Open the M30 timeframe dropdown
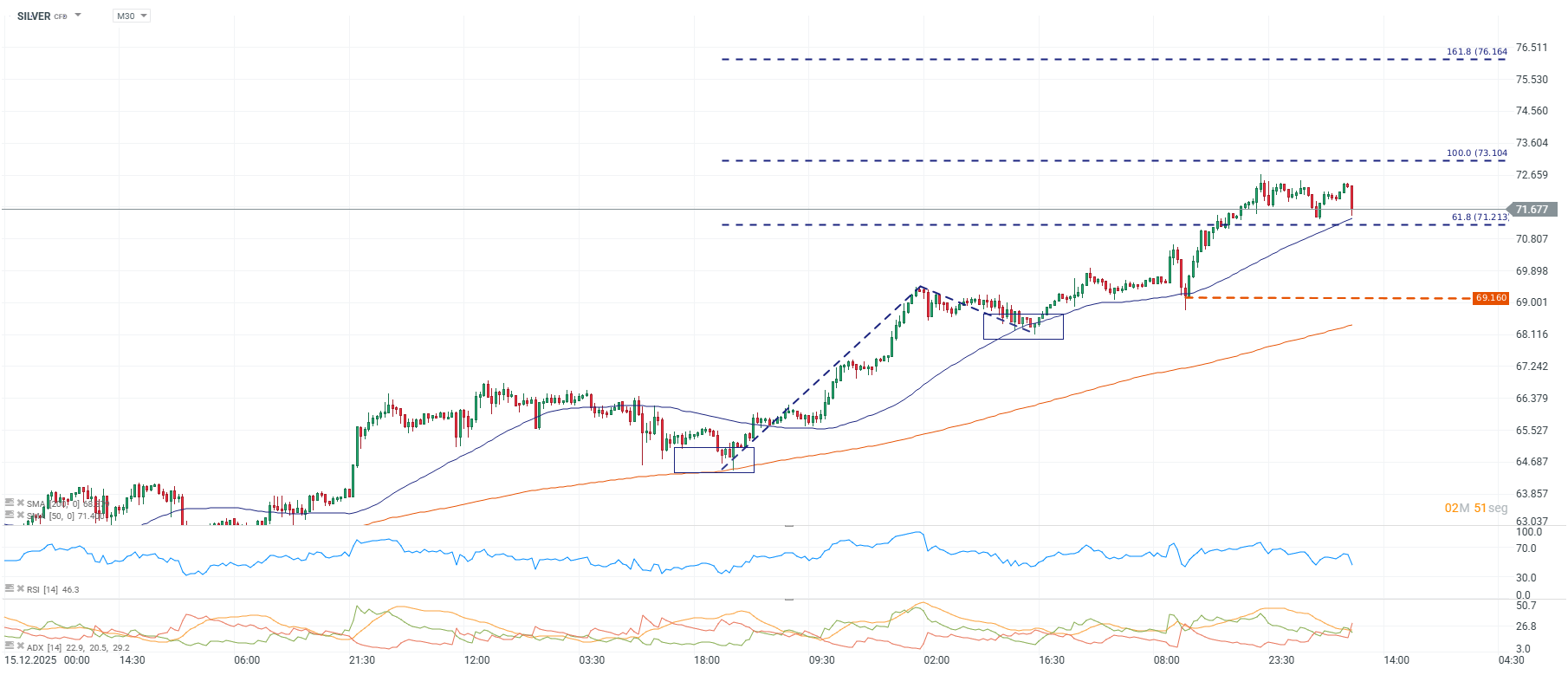Screen dimensions: 1568x675 pos(132,16)
